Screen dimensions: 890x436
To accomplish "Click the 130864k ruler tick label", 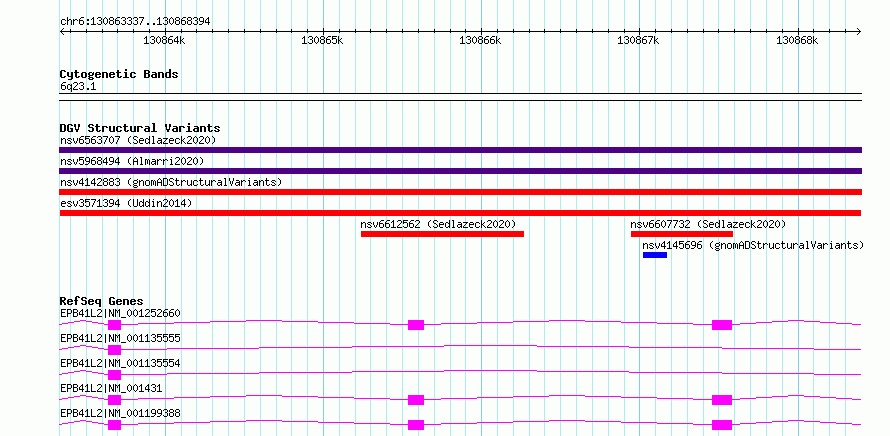I will click(165, 40).
